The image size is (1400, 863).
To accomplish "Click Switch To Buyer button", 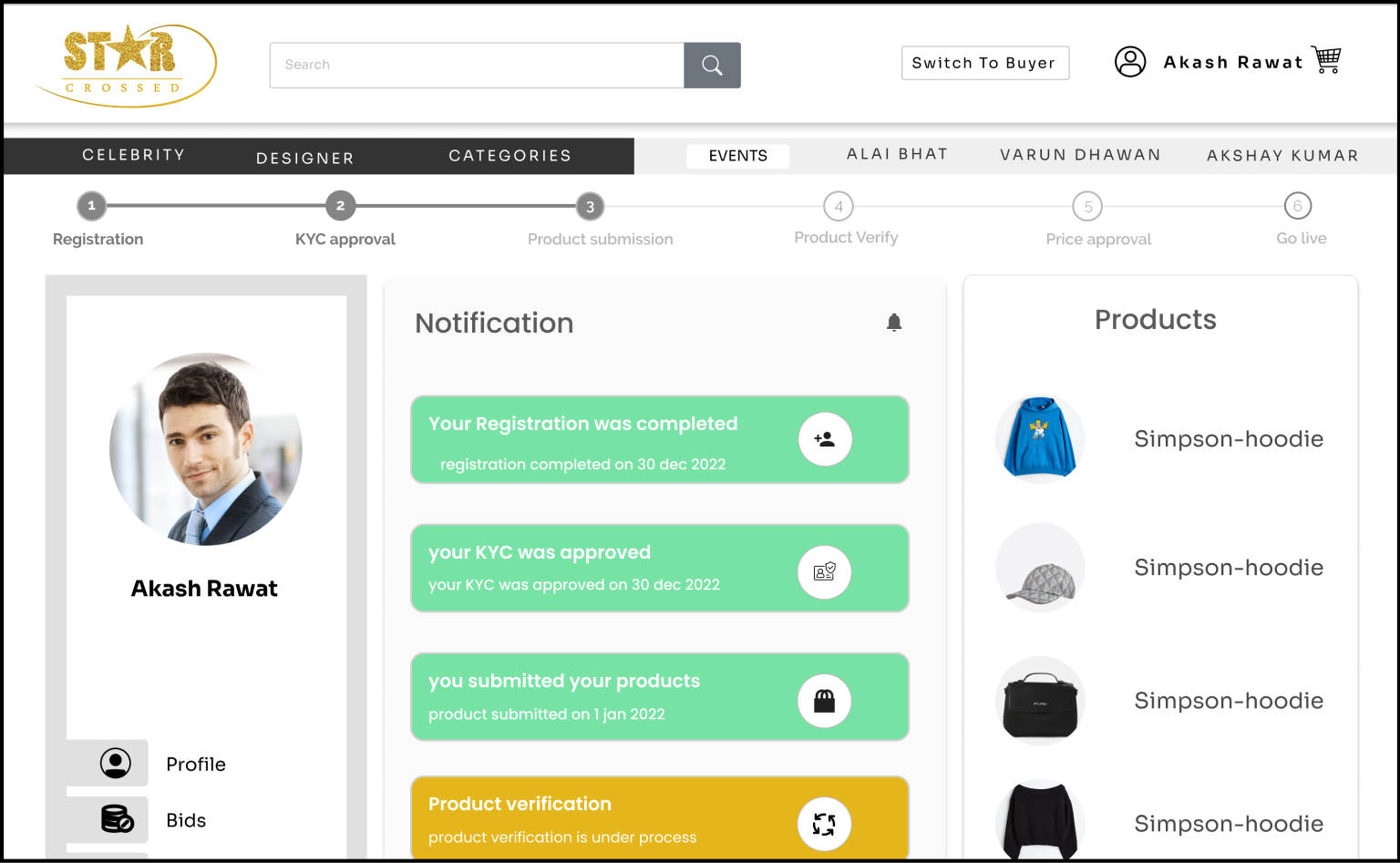I will [x=984, y=63].
